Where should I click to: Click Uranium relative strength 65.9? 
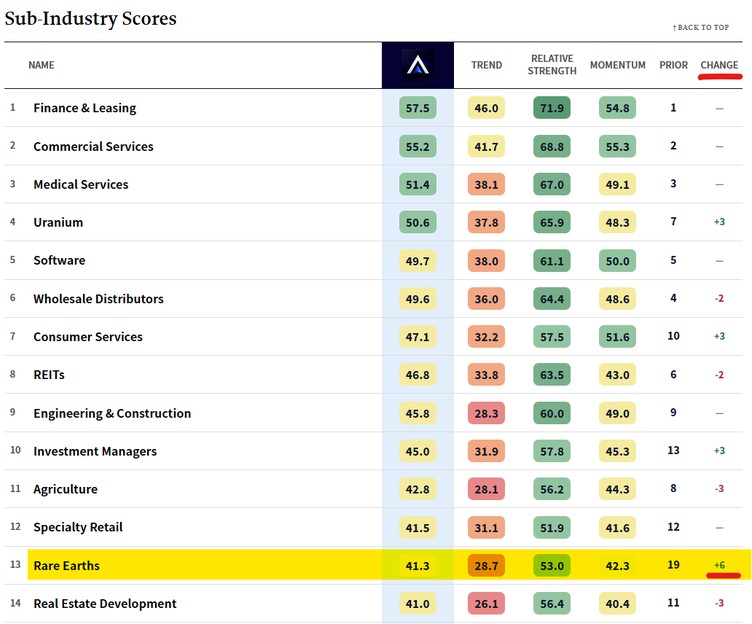pos(552,223)
